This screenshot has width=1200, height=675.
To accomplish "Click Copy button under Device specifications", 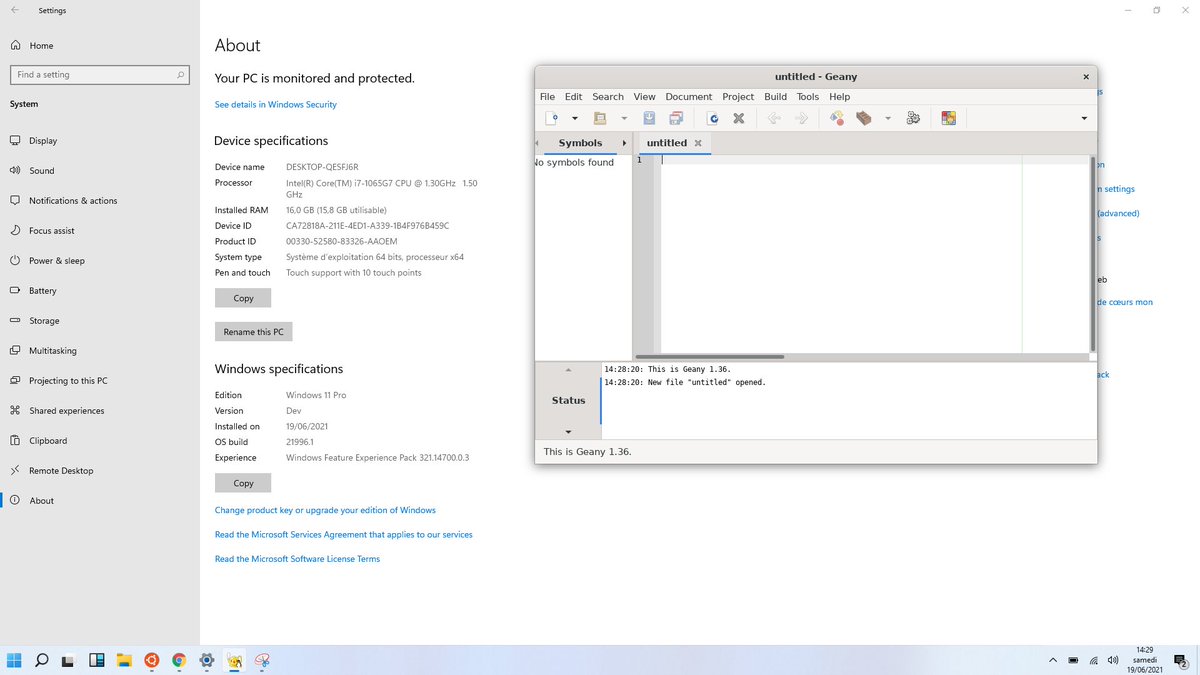I will coord(243,298).
